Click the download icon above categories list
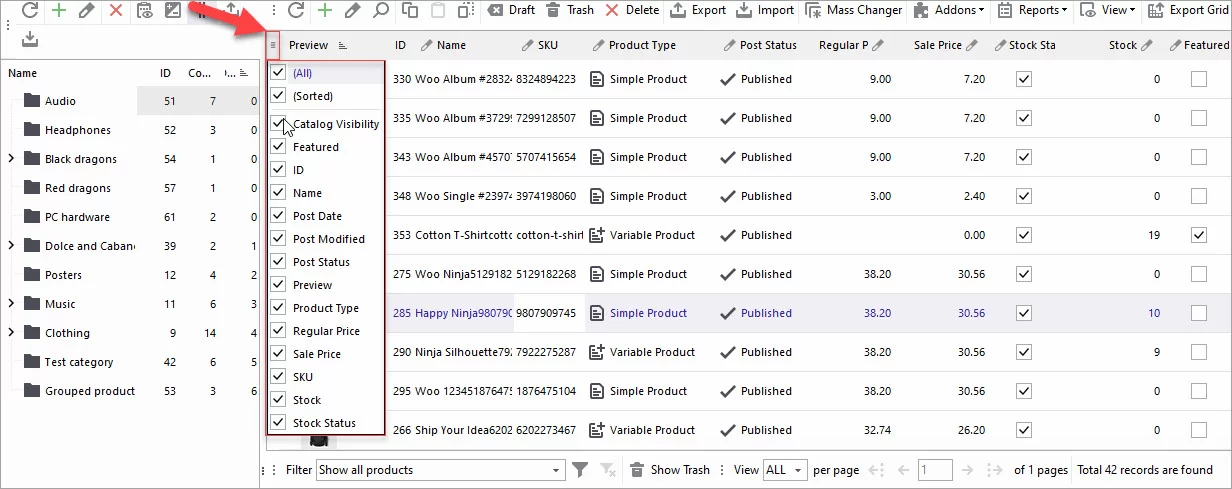Screen dimensions: 1232x489 [x=29, y=39]
